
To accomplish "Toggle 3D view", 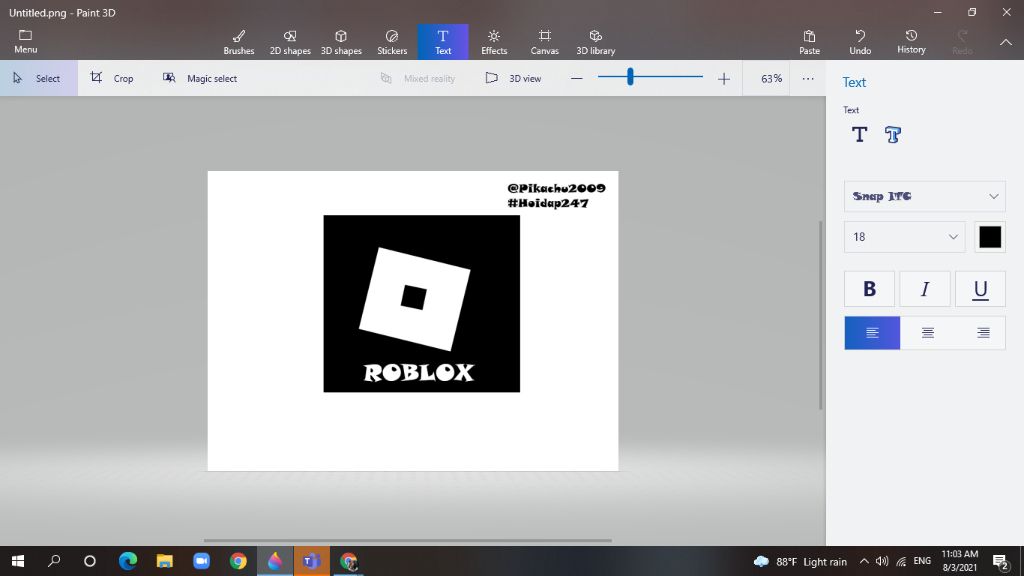I will 513,78.
